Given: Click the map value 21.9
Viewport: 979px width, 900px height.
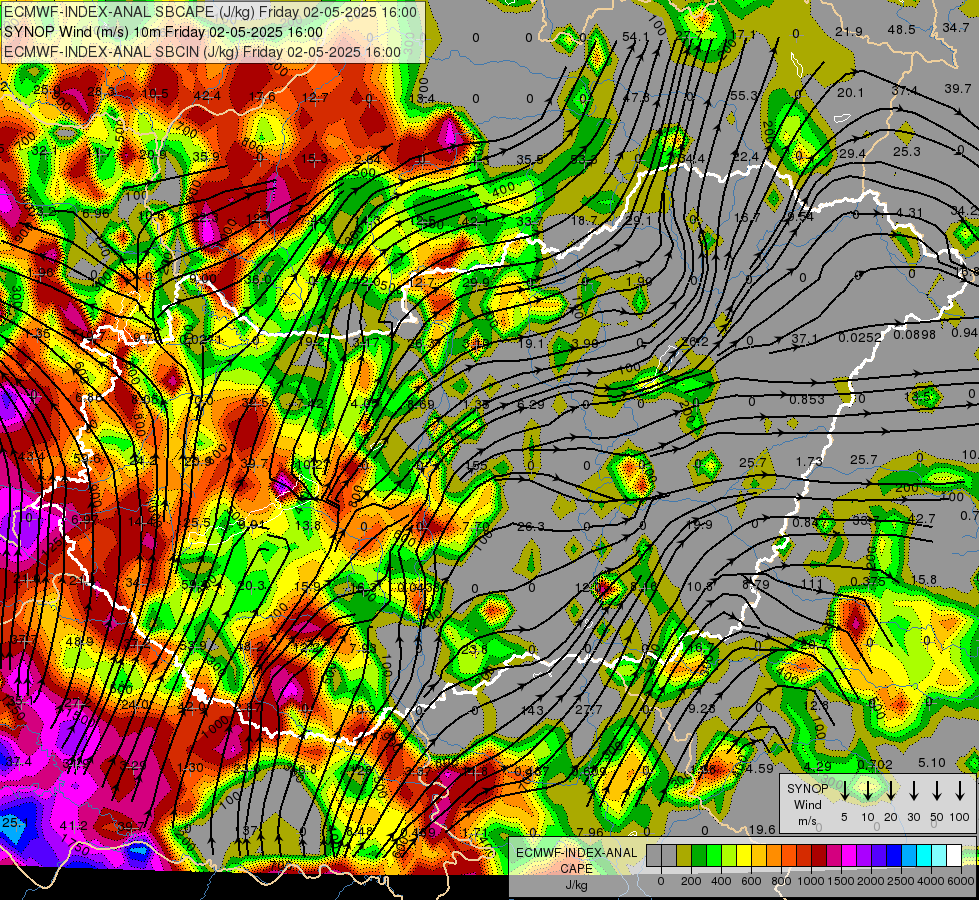Looking at the screenshot, I should pos(849,31).
